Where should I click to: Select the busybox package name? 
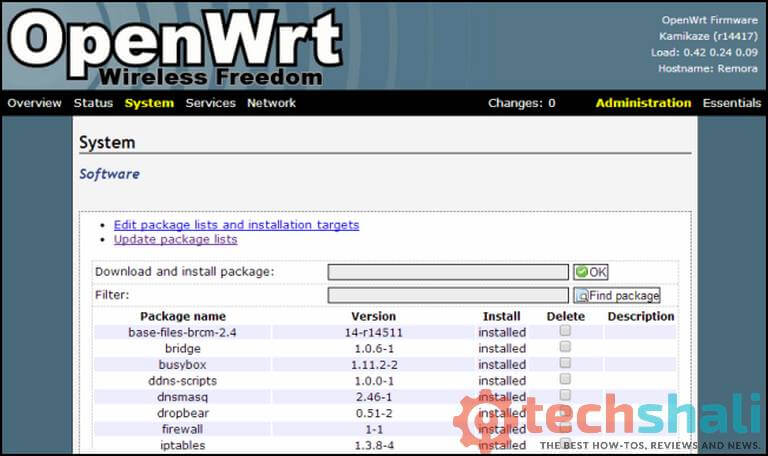182,365
